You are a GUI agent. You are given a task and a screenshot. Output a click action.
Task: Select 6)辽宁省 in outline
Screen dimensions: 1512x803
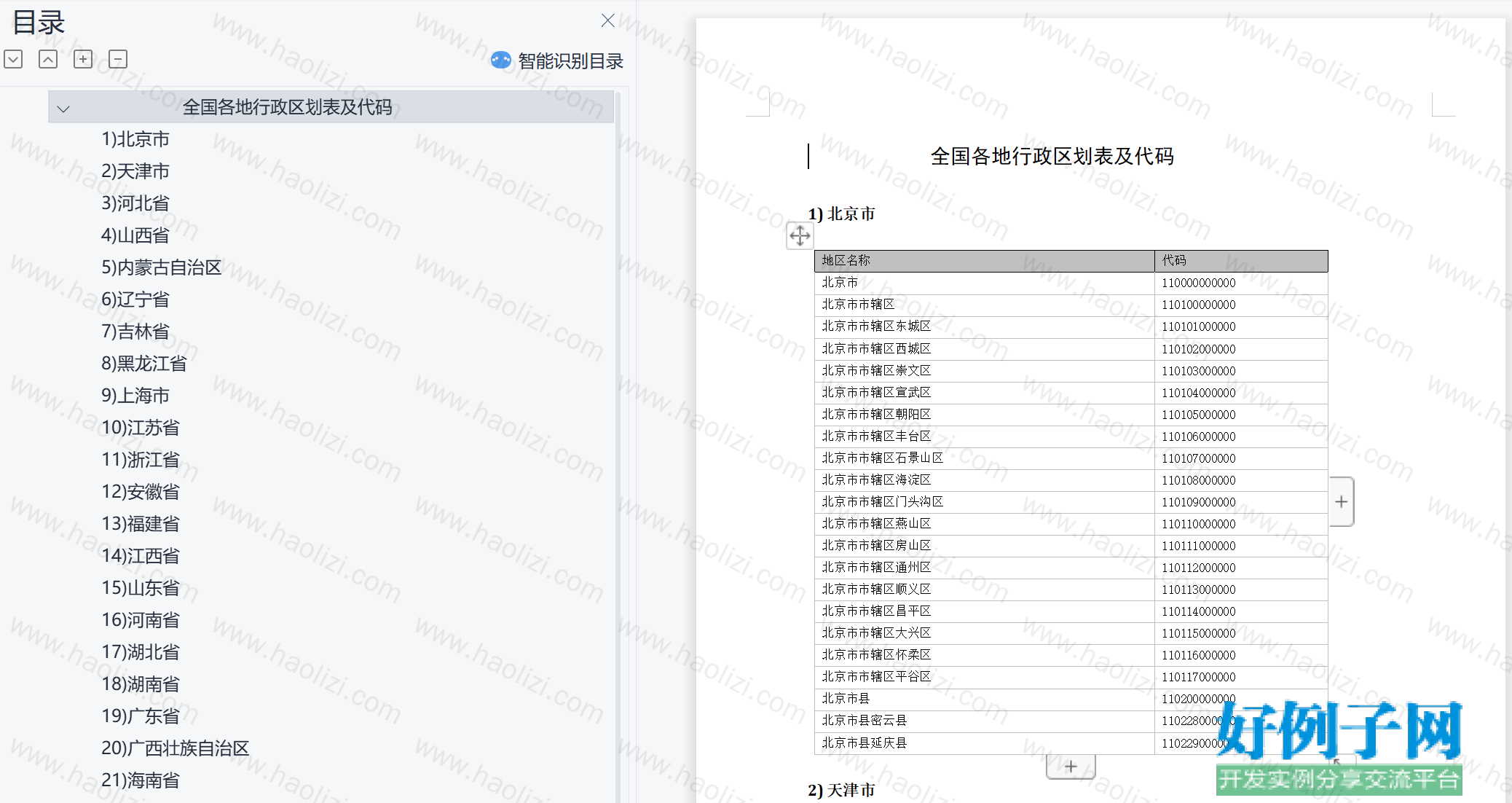click(x=135, y=299)
